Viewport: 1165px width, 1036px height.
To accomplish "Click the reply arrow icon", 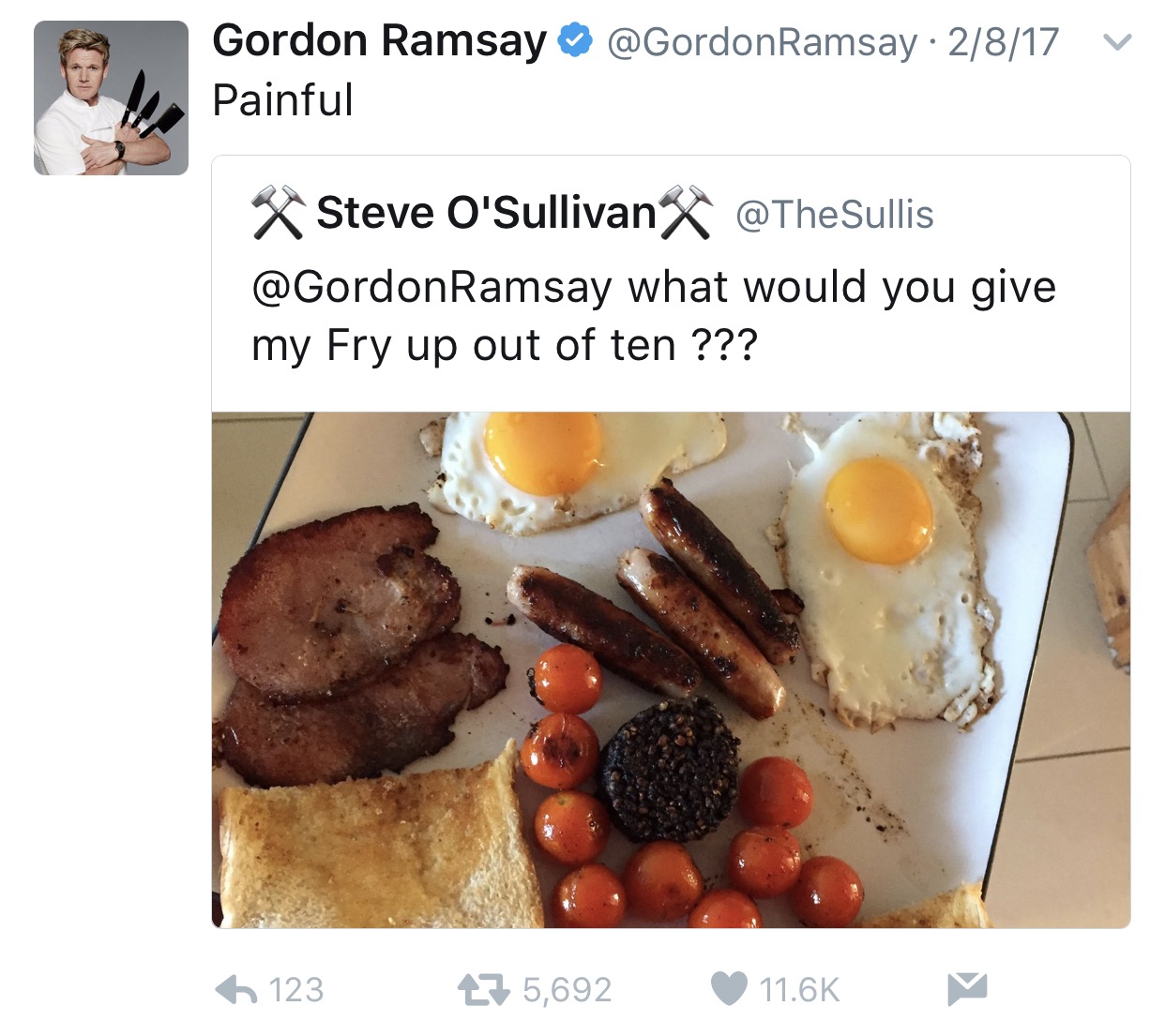I will (x=235, y=989).
